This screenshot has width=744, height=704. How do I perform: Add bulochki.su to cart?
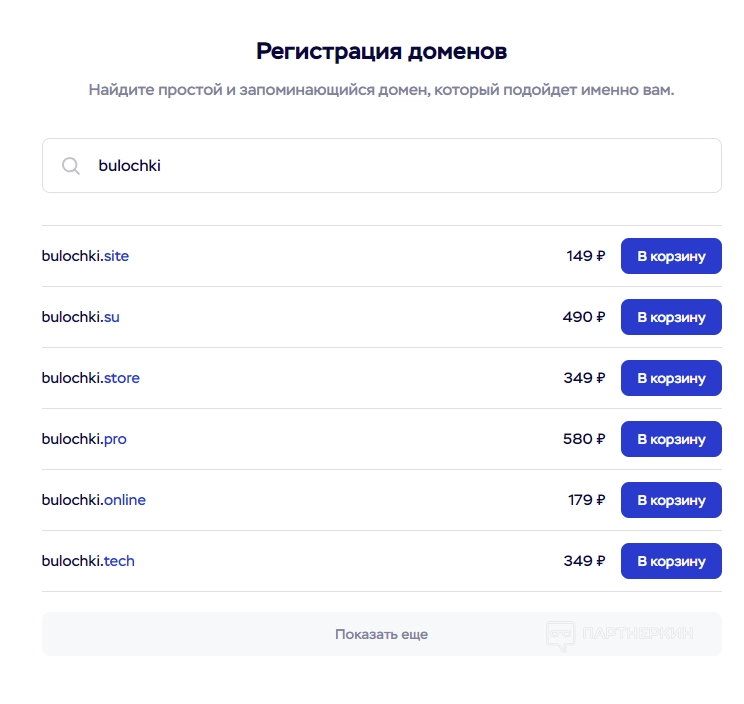(x=670, y=317)
